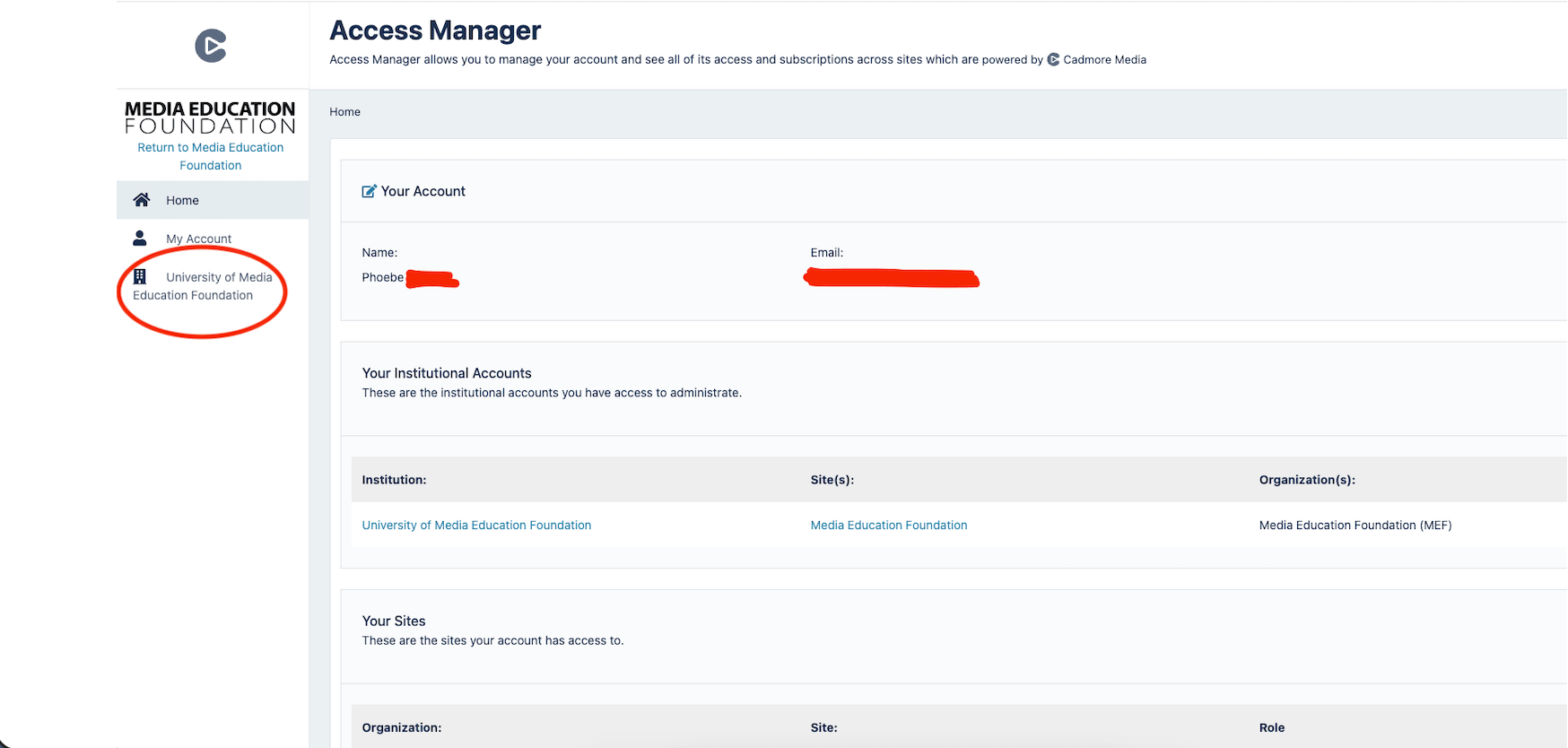Click the Site: header in Your Sites

[x=823, y=727]
